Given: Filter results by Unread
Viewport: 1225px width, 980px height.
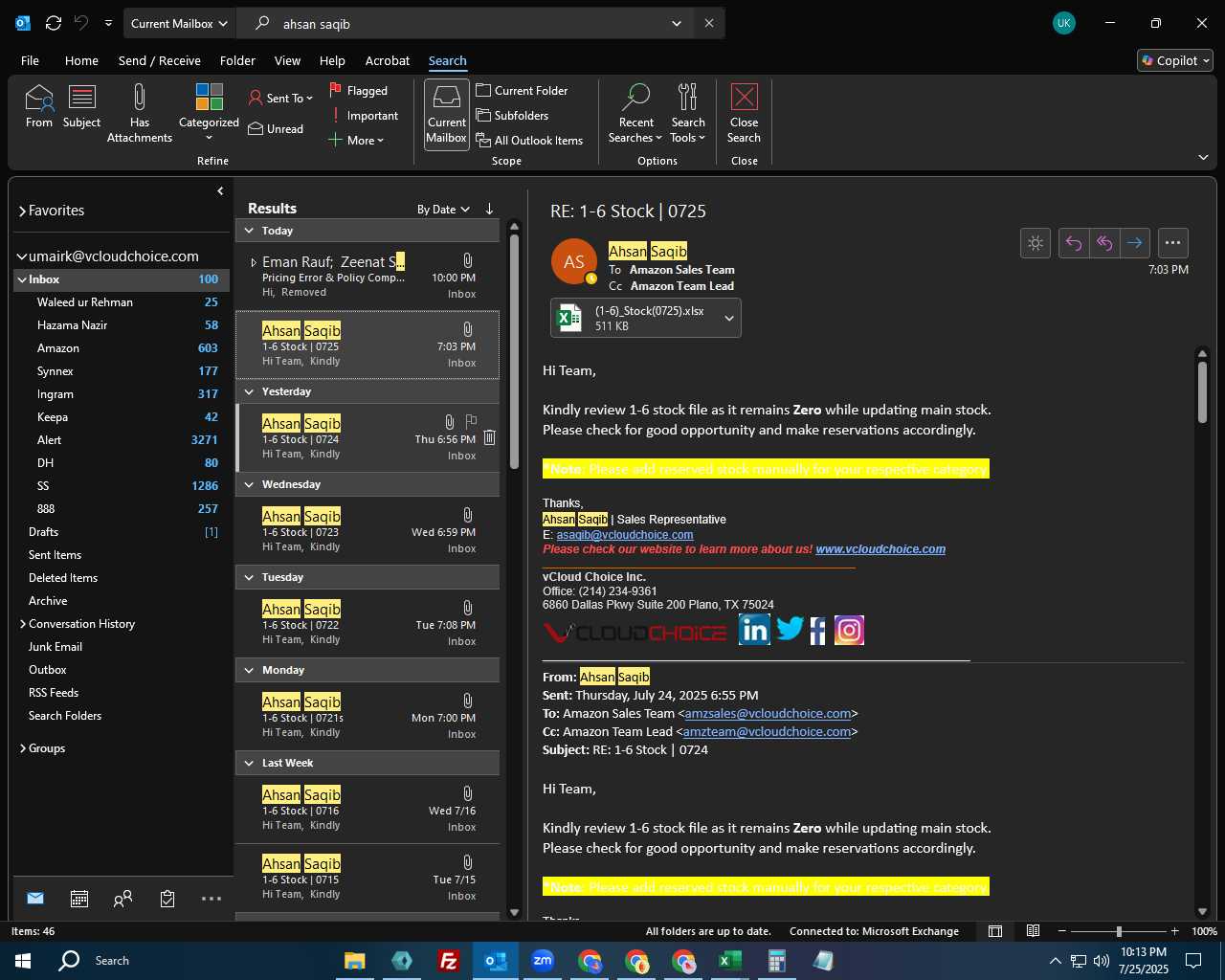Looking at the screenshot, I should click(276, 129).
